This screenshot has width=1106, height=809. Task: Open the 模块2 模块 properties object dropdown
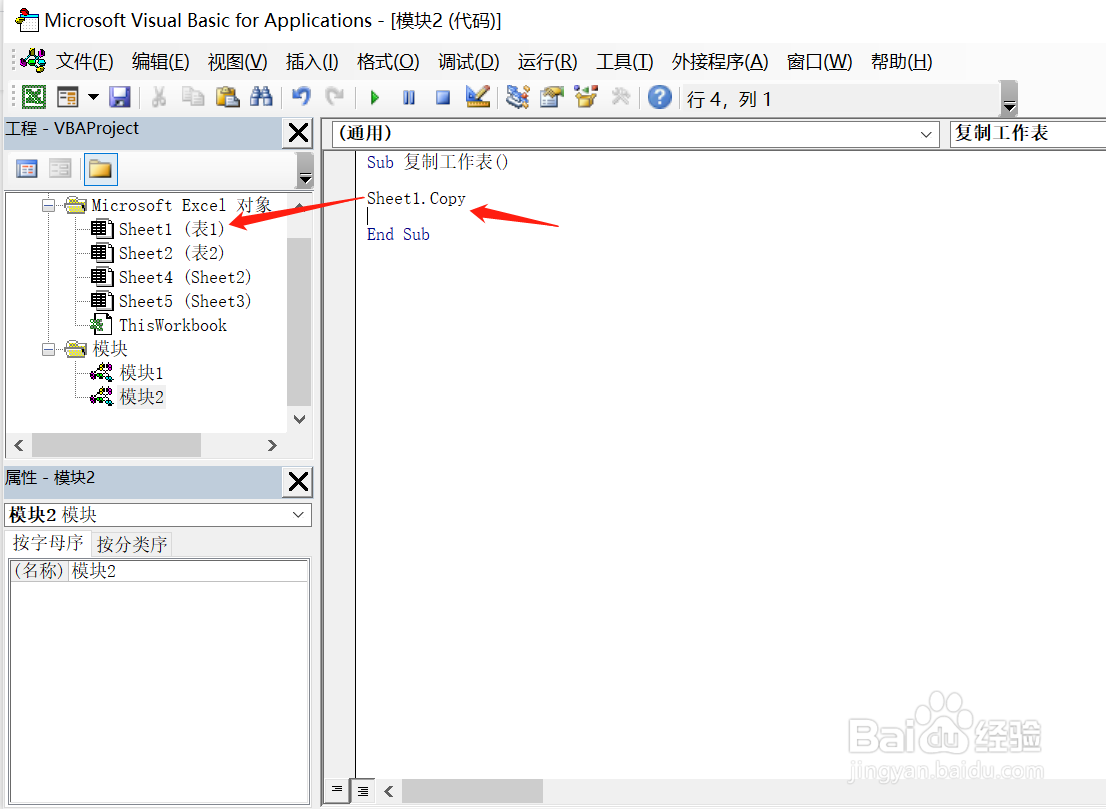(x=298, y=515)
